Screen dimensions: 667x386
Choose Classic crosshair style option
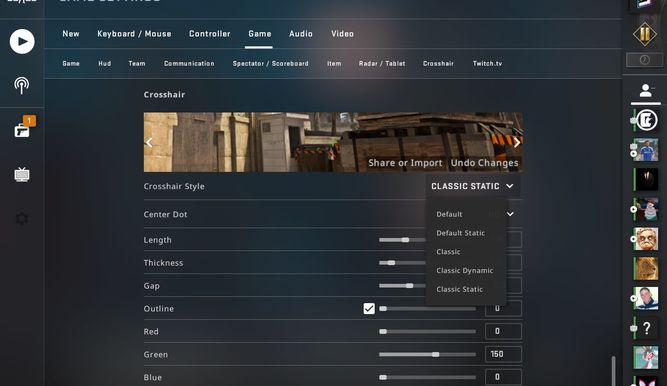448,252
